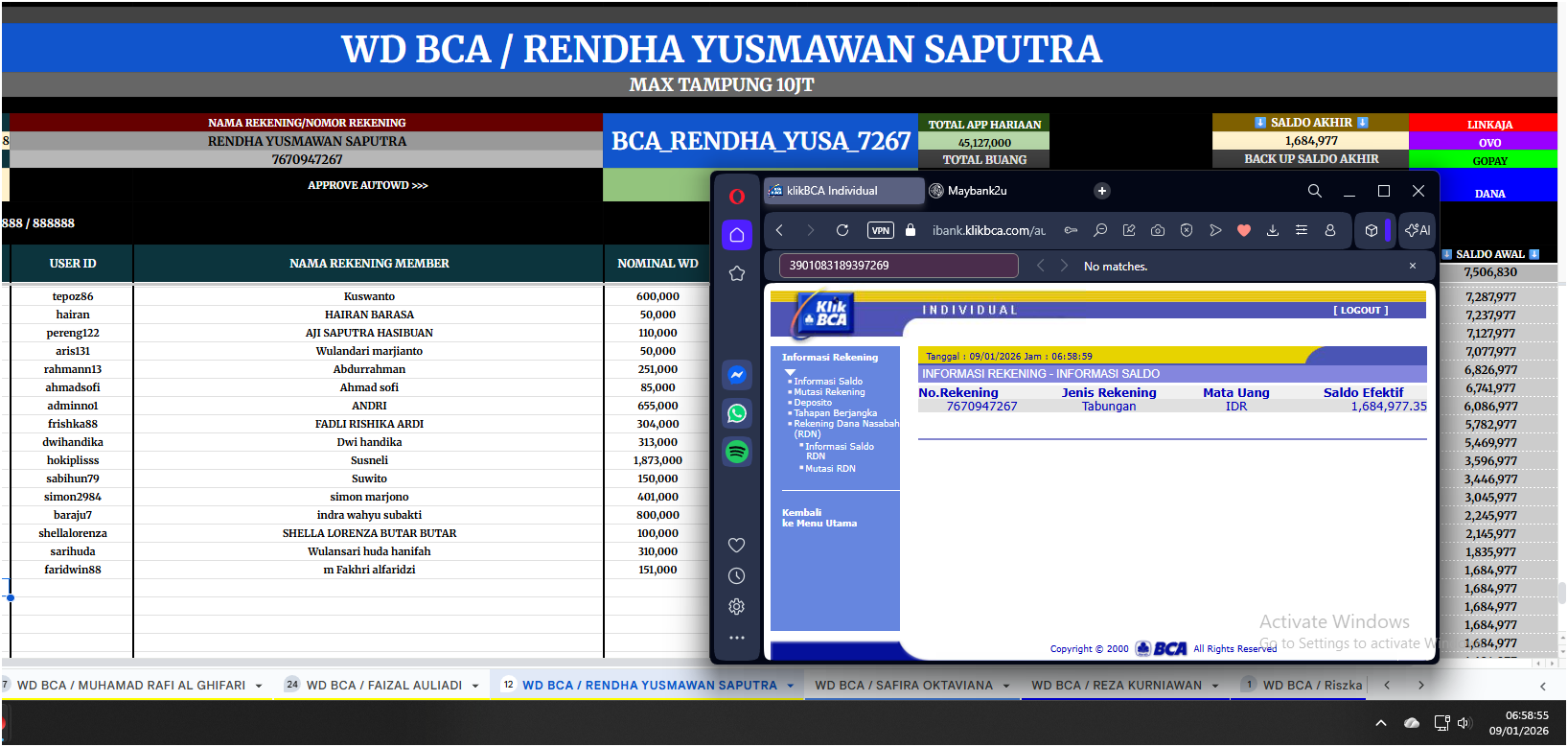Open the saved passwords key icon
This screenshot has width=1568, height=747.
[x=1072, y=230]
